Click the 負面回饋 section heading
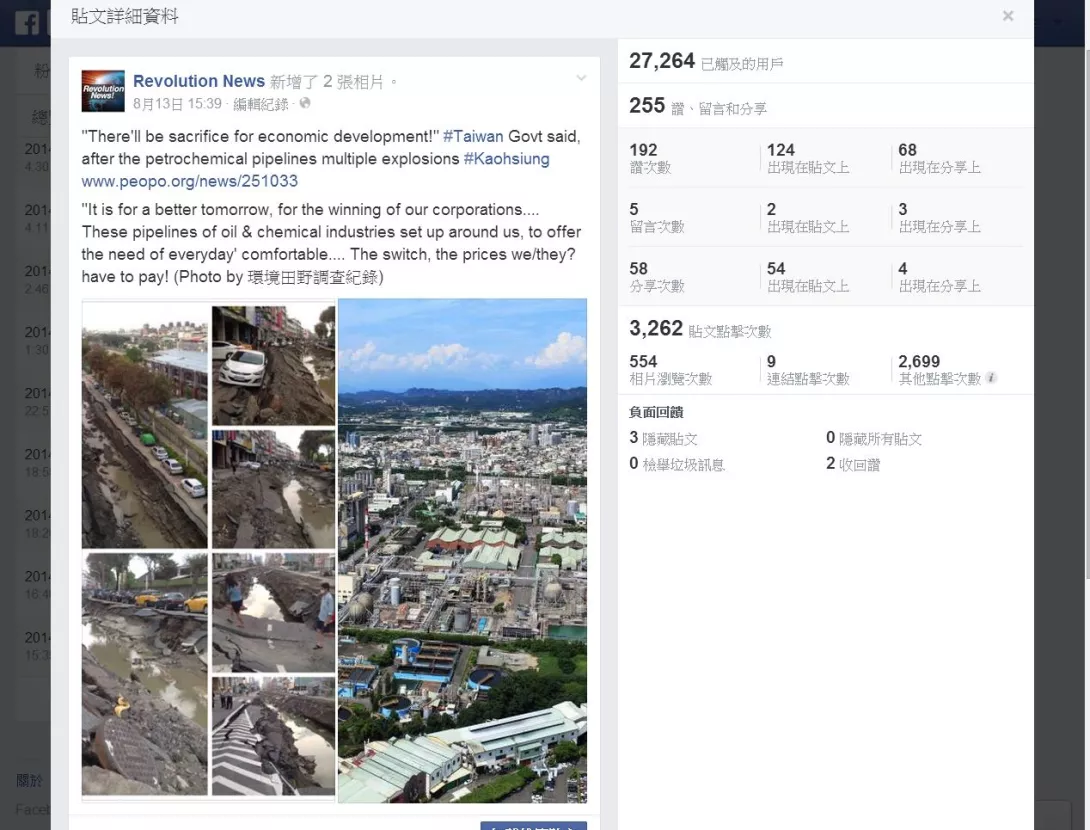The image size is (1090, 830). [656, 412]
